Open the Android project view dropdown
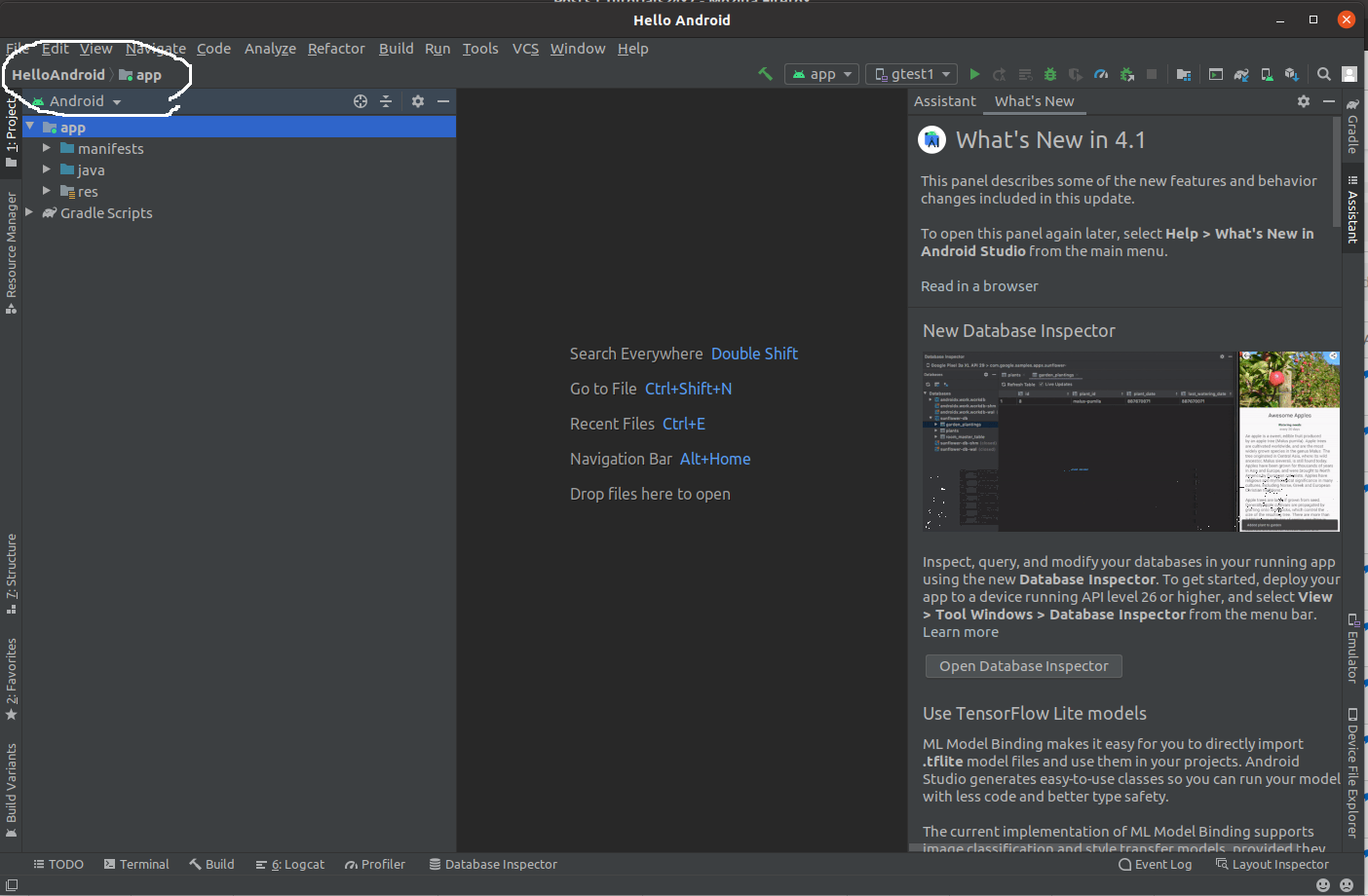This screenshot has height=896, width=1368. pos(77,101)
